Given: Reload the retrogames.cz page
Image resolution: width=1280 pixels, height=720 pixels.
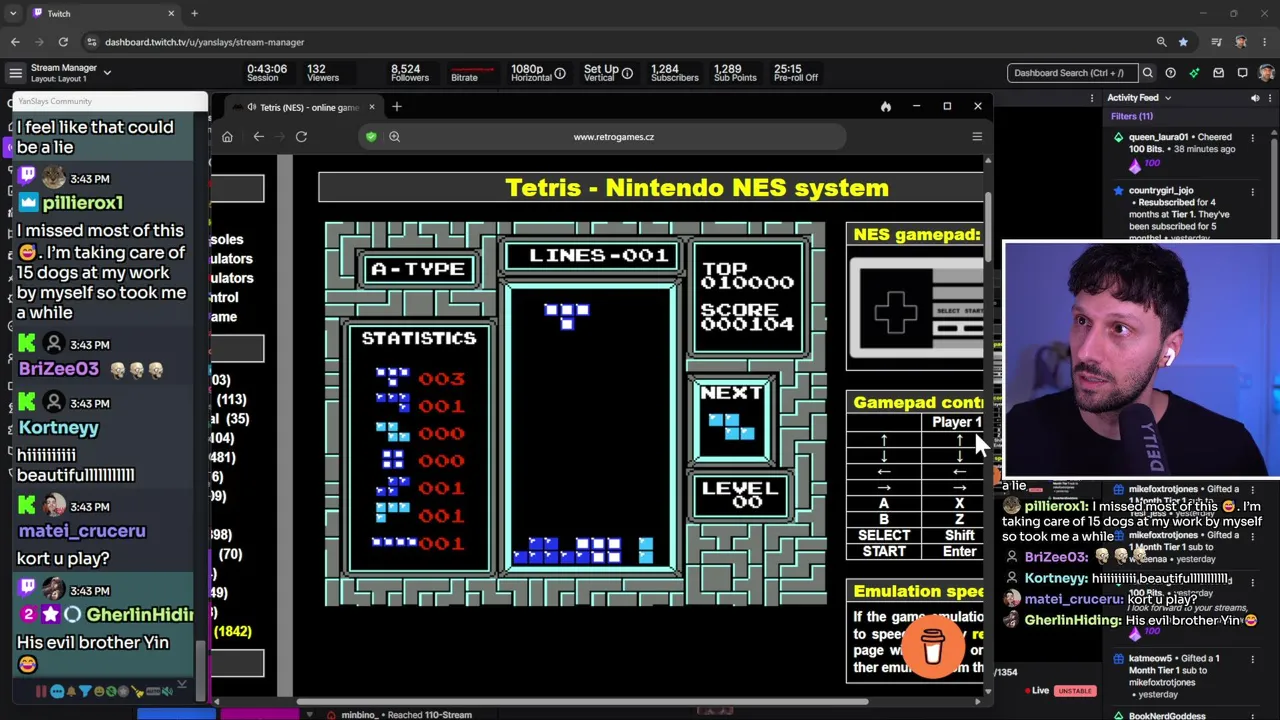Looking at the screenshot, I should pyautogui.click(x=301, y=137).
